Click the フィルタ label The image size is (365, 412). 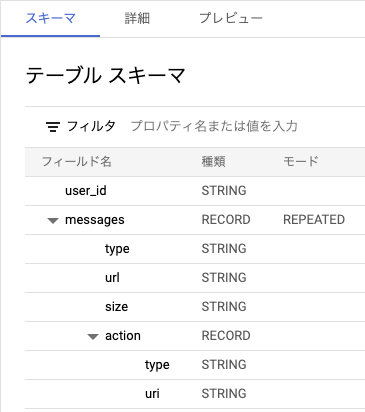(x=91, y=126)
